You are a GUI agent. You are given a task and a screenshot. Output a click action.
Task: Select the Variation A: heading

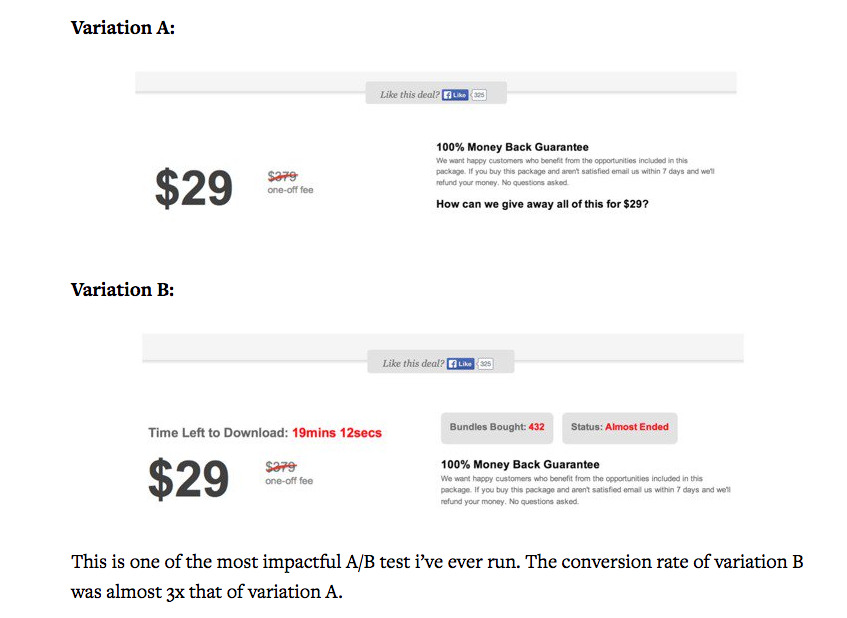point(122,28)
